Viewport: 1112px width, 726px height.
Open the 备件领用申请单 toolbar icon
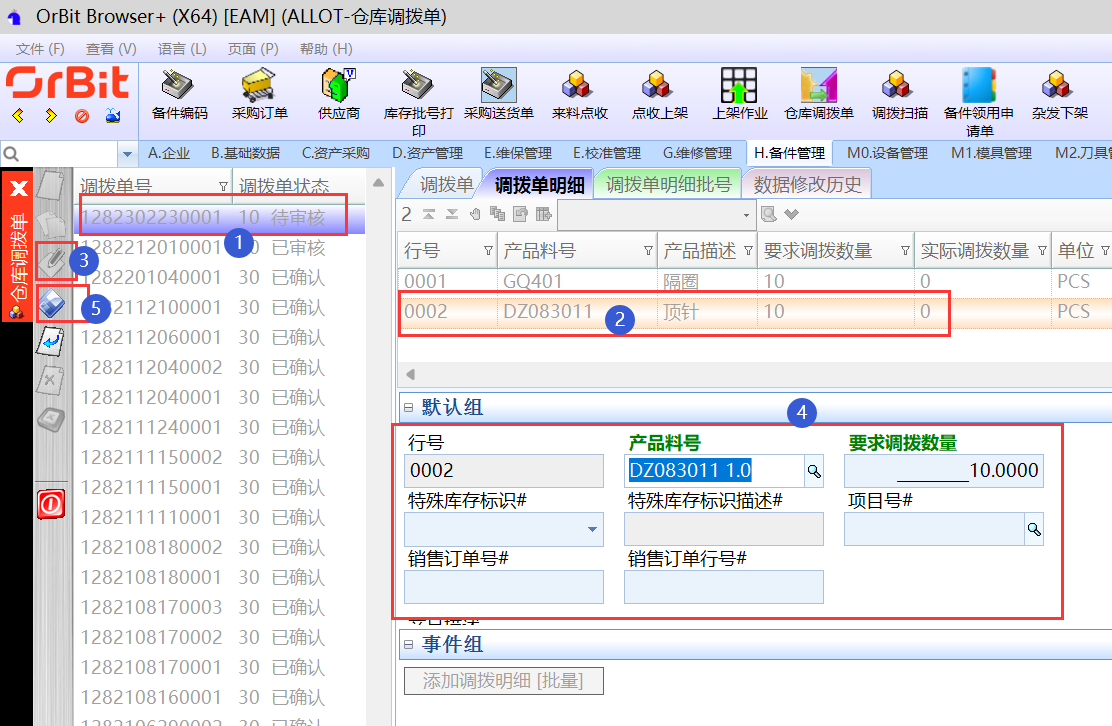[x=979, y=85]
